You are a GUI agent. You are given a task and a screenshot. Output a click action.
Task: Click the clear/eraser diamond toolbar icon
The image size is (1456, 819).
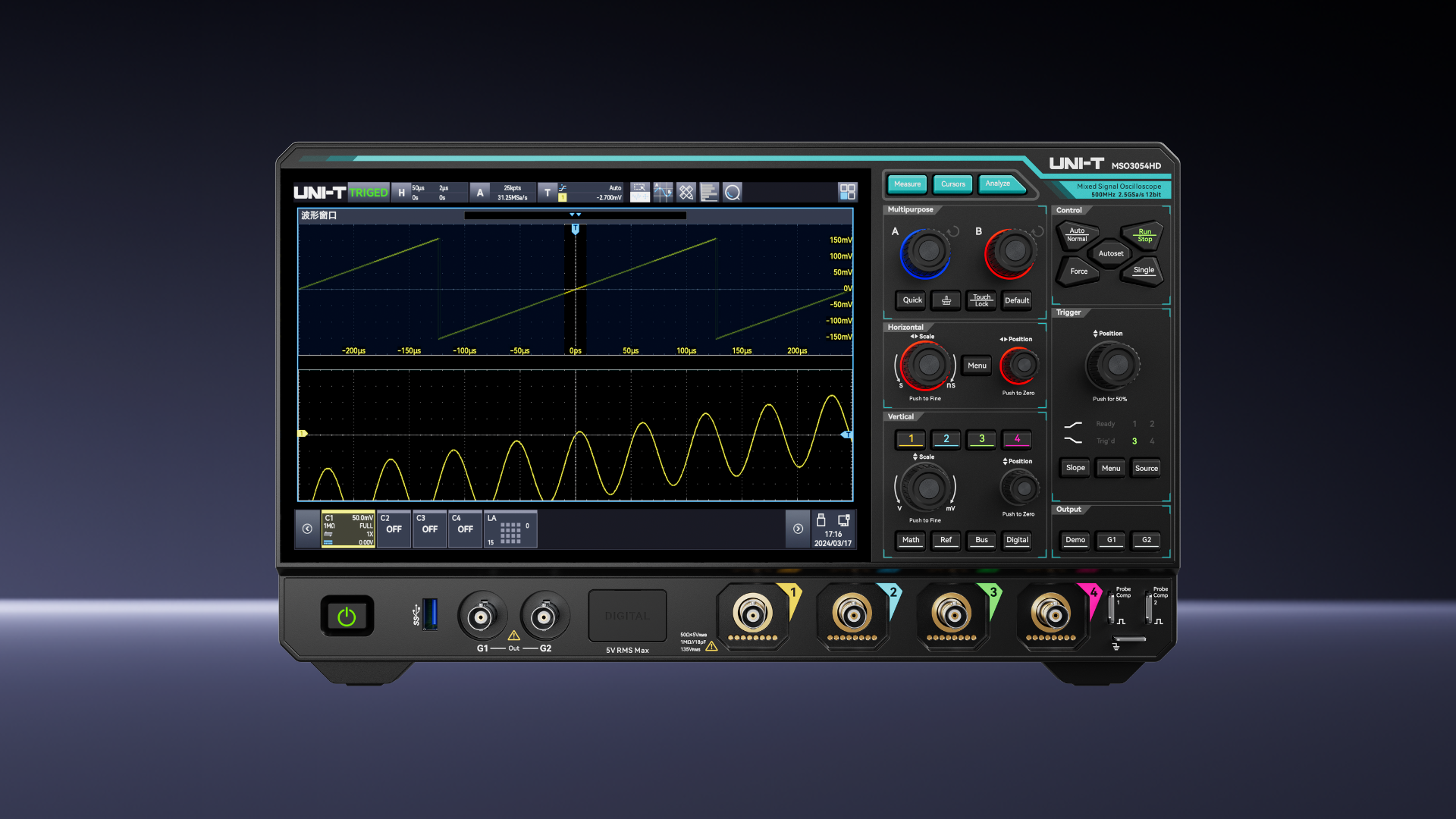pos(686,193)
